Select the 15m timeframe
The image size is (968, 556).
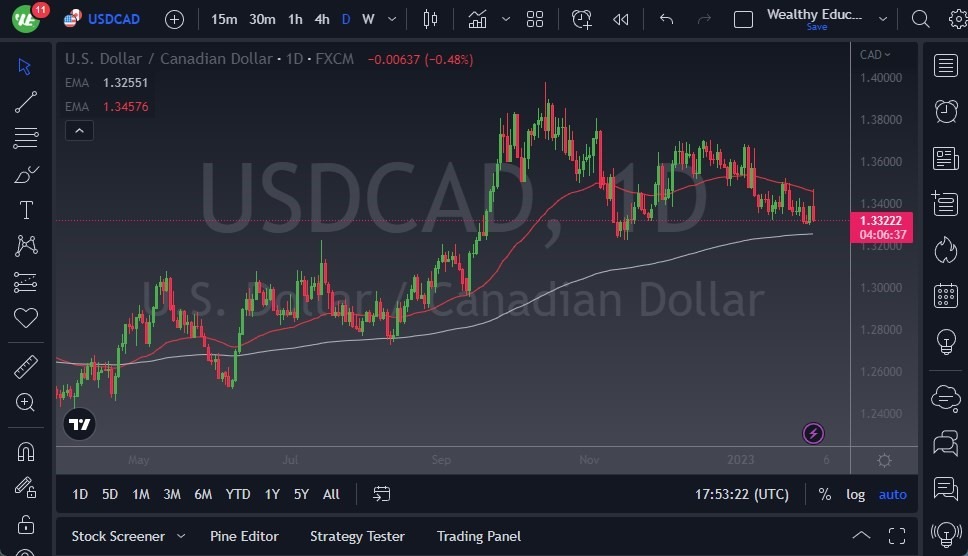point(224,19)
